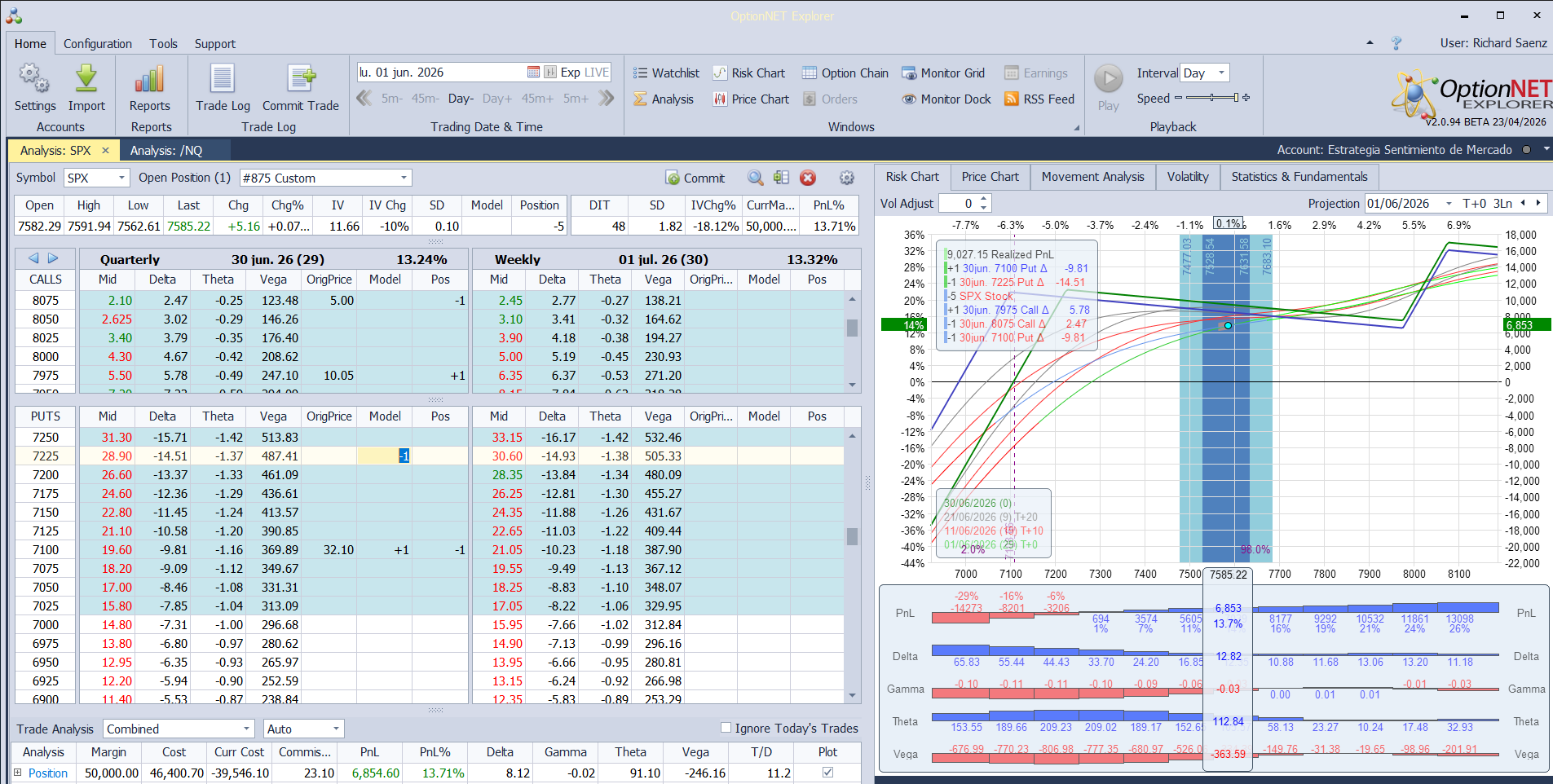Open analysis gear settings icon

(847, 178)
